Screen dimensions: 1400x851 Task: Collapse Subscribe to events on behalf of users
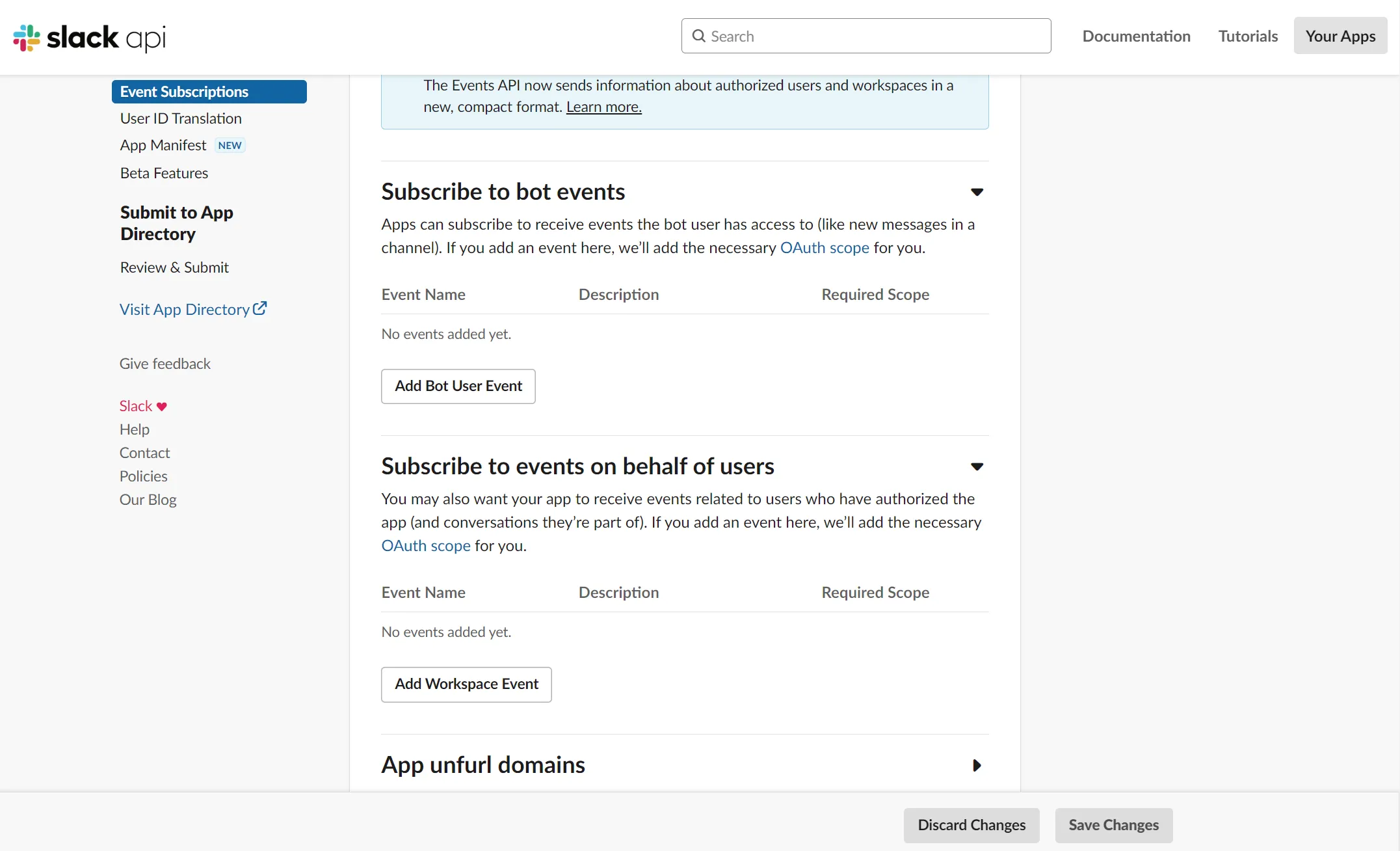977,466
